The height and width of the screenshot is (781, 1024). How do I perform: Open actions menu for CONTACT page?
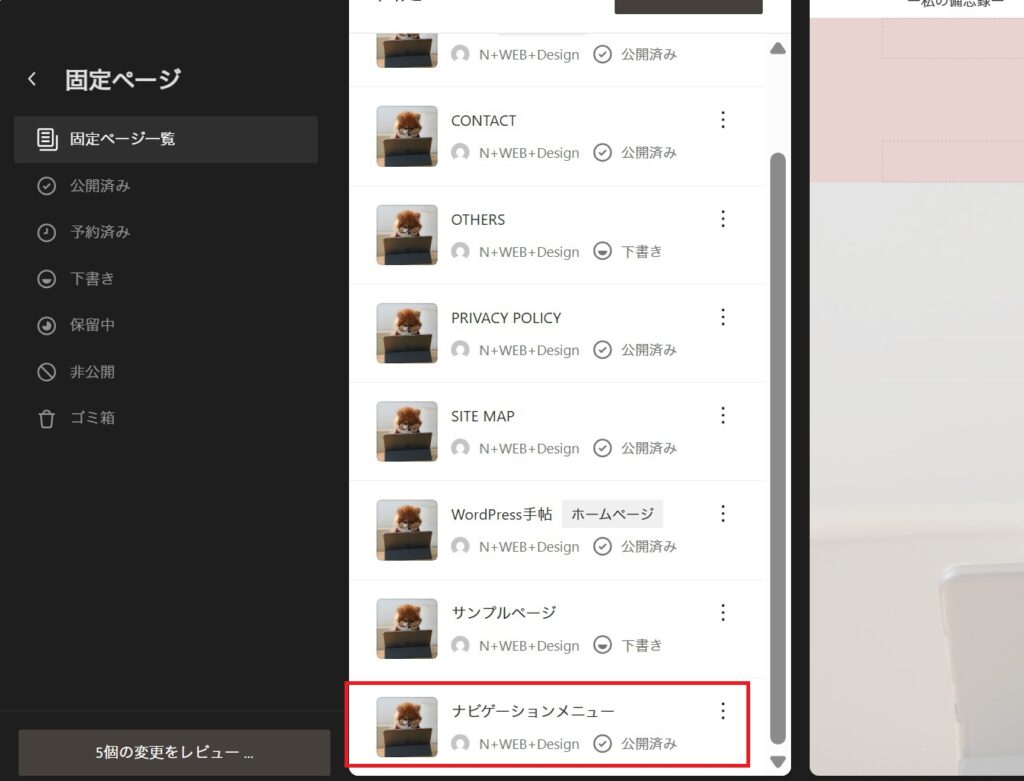coord(723,120)
